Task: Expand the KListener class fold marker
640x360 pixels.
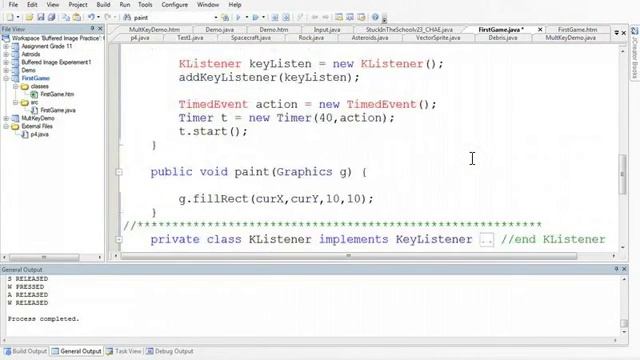Action: point(119,240)
